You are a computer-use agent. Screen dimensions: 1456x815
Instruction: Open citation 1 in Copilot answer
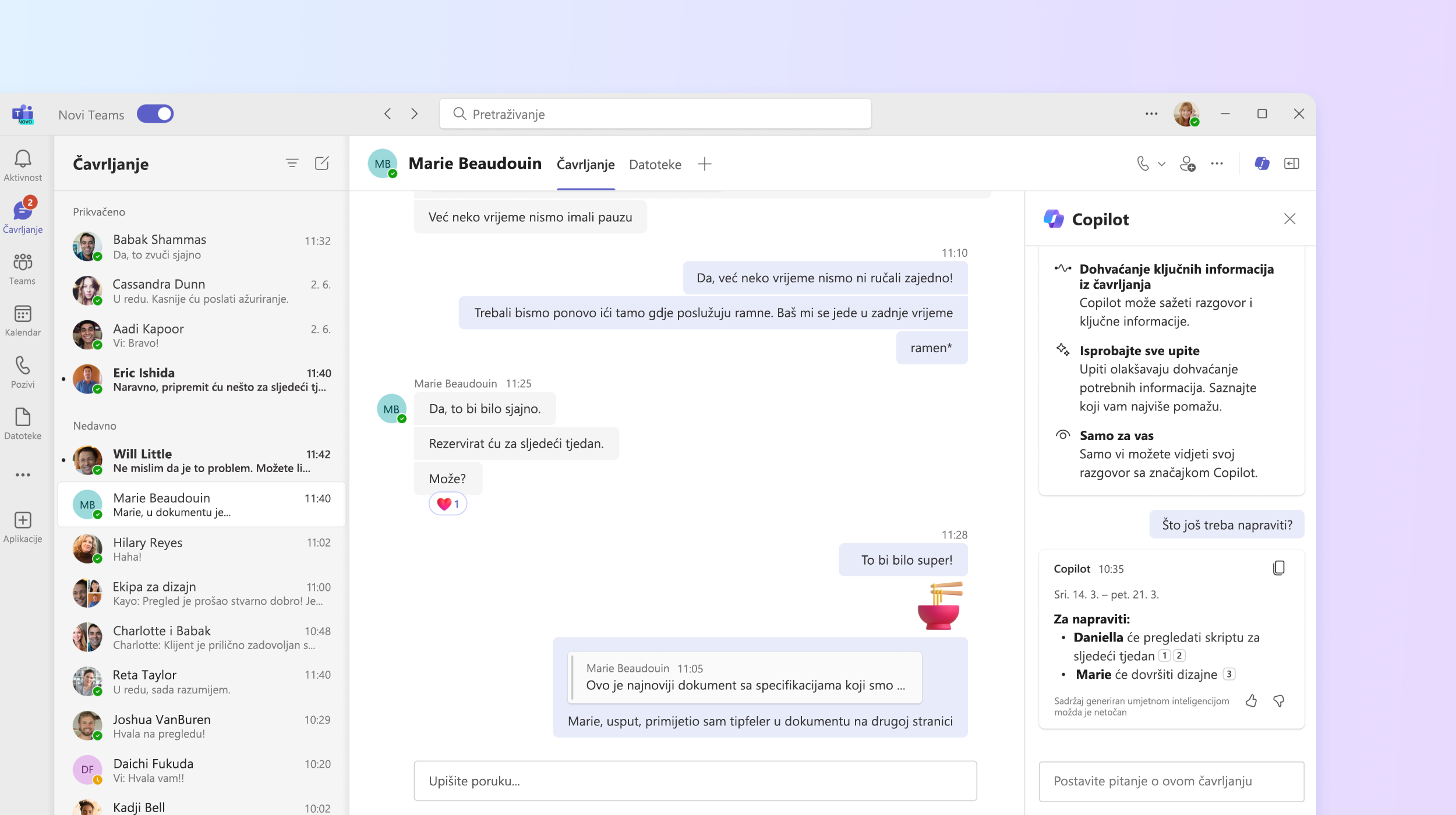tap(1164, 655)
